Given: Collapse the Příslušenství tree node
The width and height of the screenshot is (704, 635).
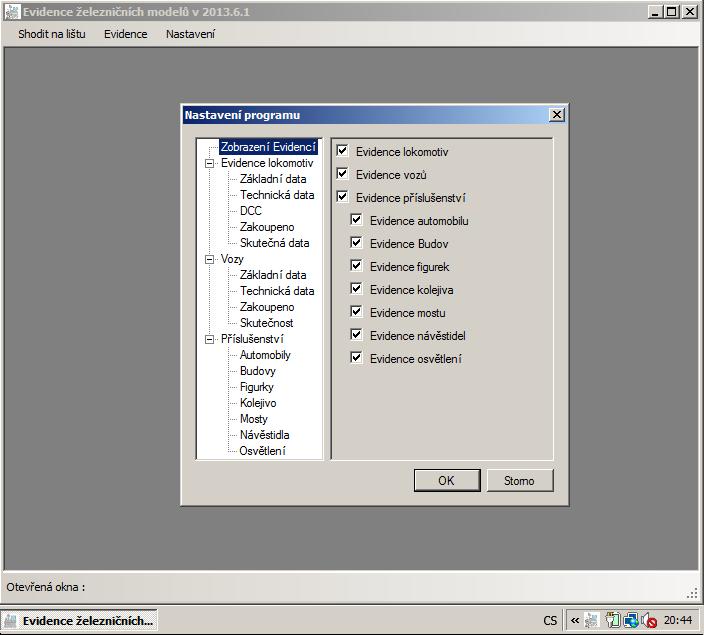Looking at the screenshot, I should (210, 339).
